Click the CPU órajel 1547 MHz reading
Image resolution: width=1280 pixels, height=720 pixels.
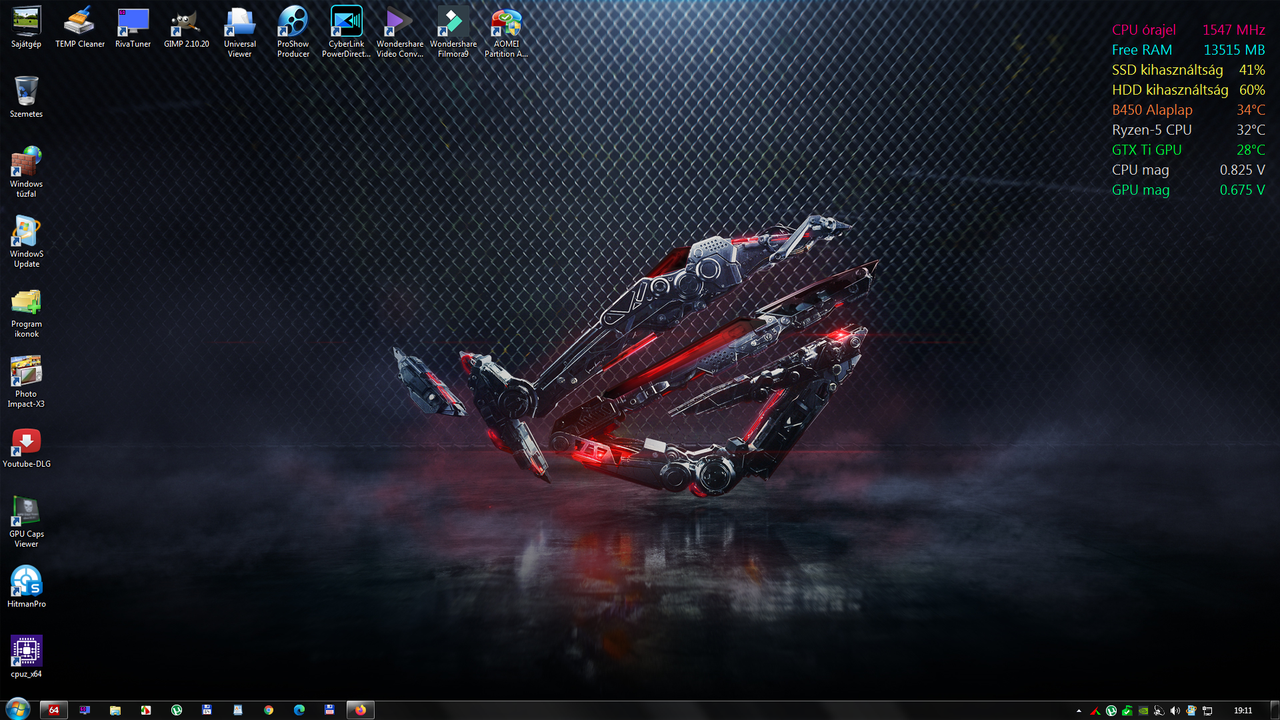[1188, 30]
